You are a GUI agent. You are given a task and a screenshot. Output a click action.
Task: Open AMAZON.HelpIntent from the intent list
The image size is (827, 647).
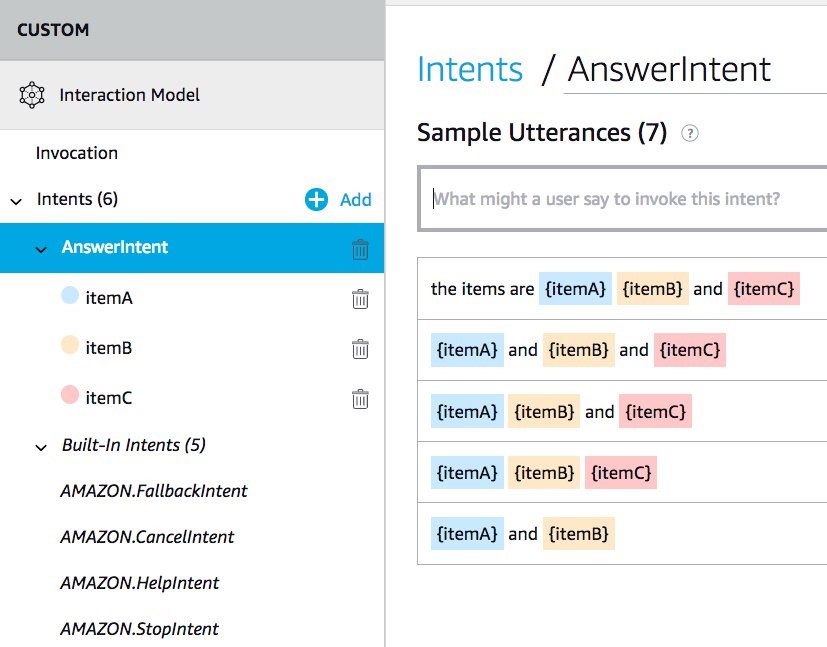[x=139, y=583]
